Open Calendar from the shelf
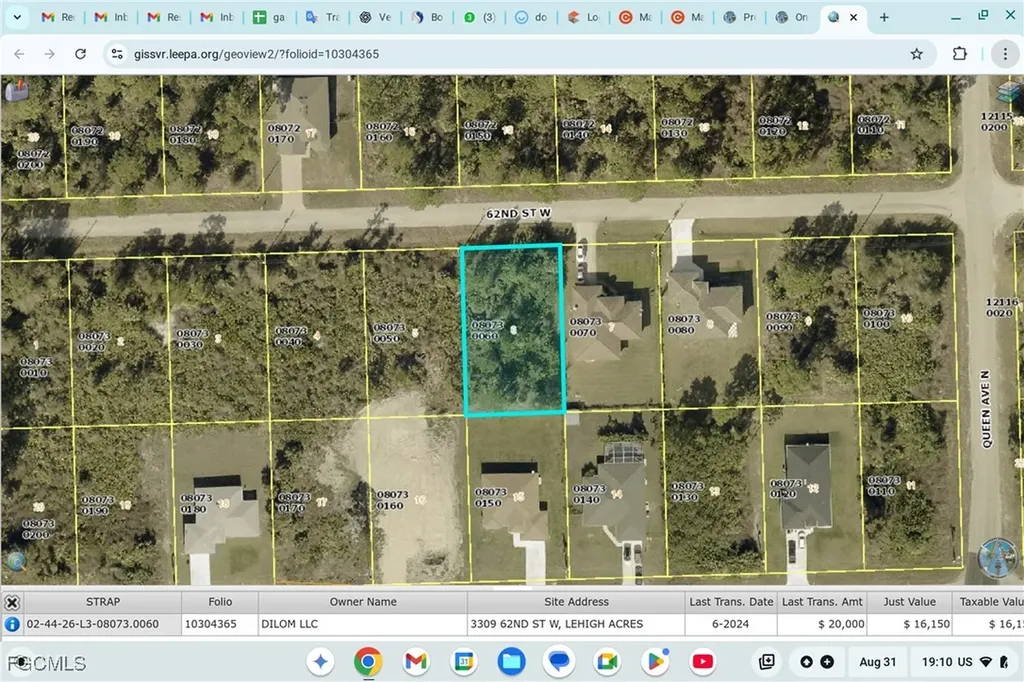Screen dimensions: 1024x682 (463, 661)
